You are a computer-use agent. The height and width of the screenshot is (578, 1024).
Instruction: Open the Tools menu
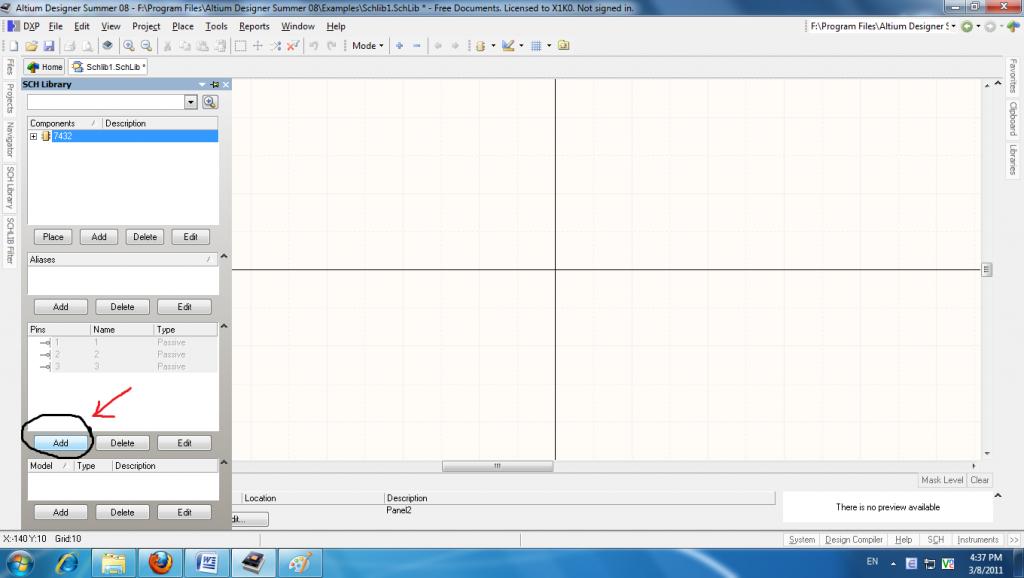coord(216,26)
